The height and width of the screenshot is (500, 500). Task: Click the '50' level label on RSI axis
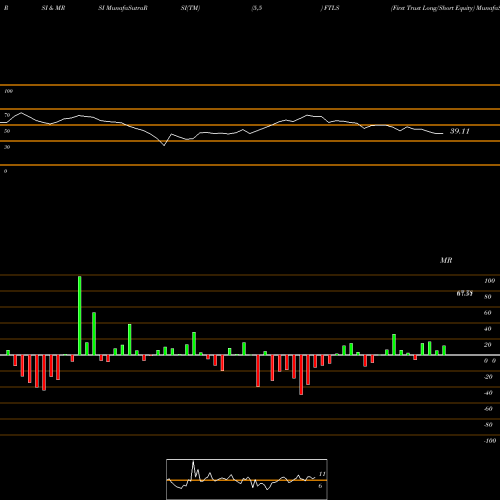click(x=7, y=131)
